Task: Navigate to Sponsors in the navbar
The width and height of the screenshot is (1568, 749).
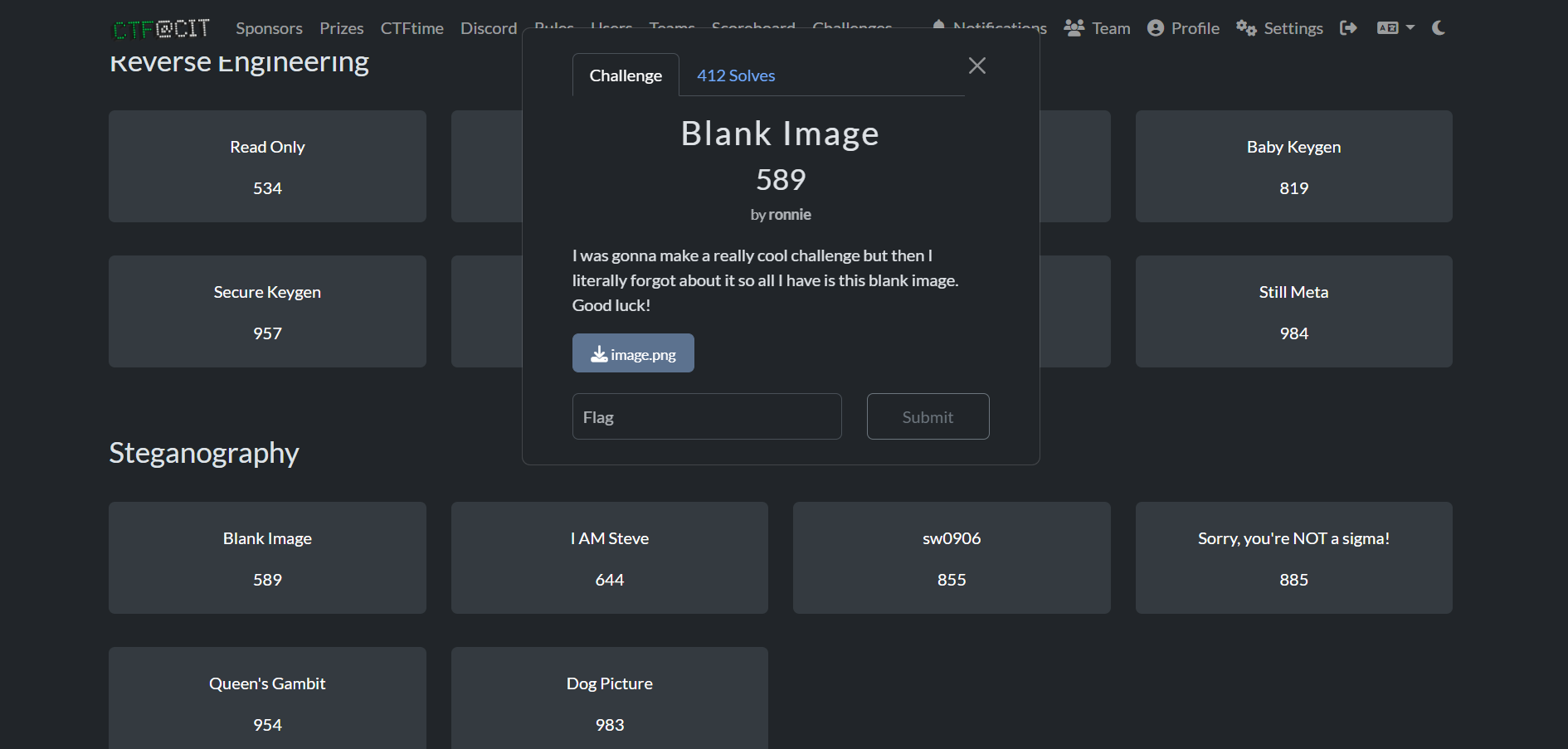Action: (269, 27)
